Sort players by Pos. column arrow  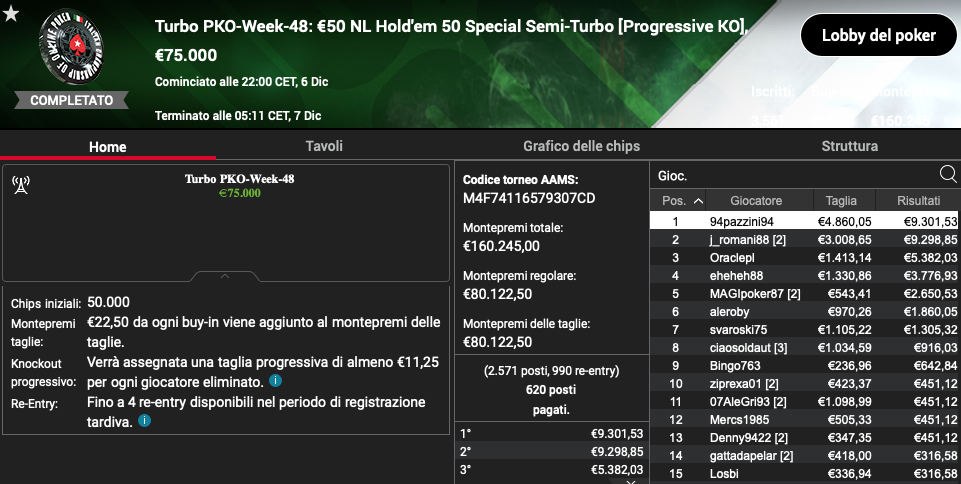pos(698,201)
